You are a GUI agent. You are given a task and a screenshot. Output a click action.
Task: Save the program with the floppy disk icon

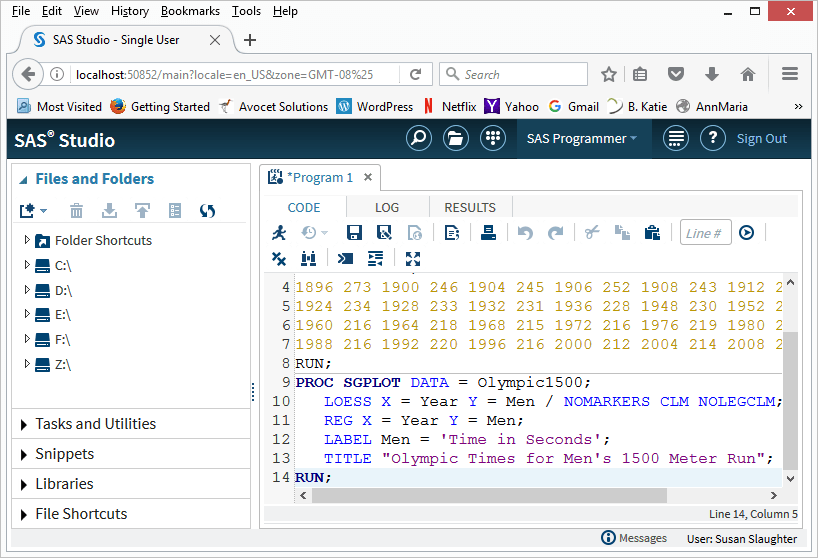[354, 233]
